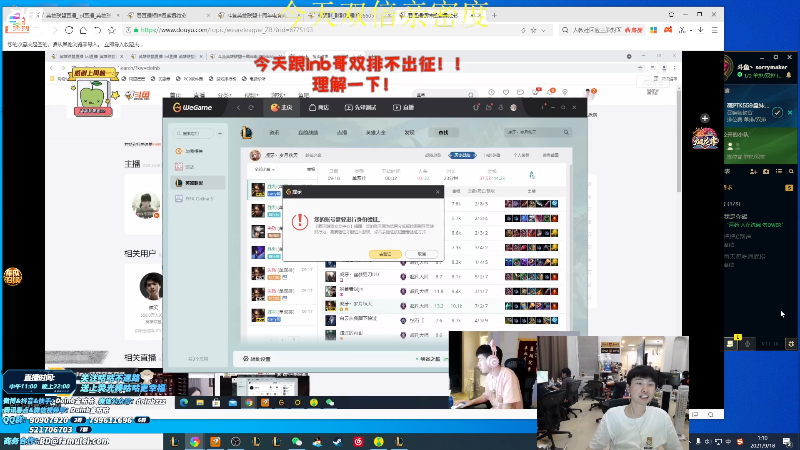Open a new tab in the outer browser
800x450 pixels.
pos(494,15)
